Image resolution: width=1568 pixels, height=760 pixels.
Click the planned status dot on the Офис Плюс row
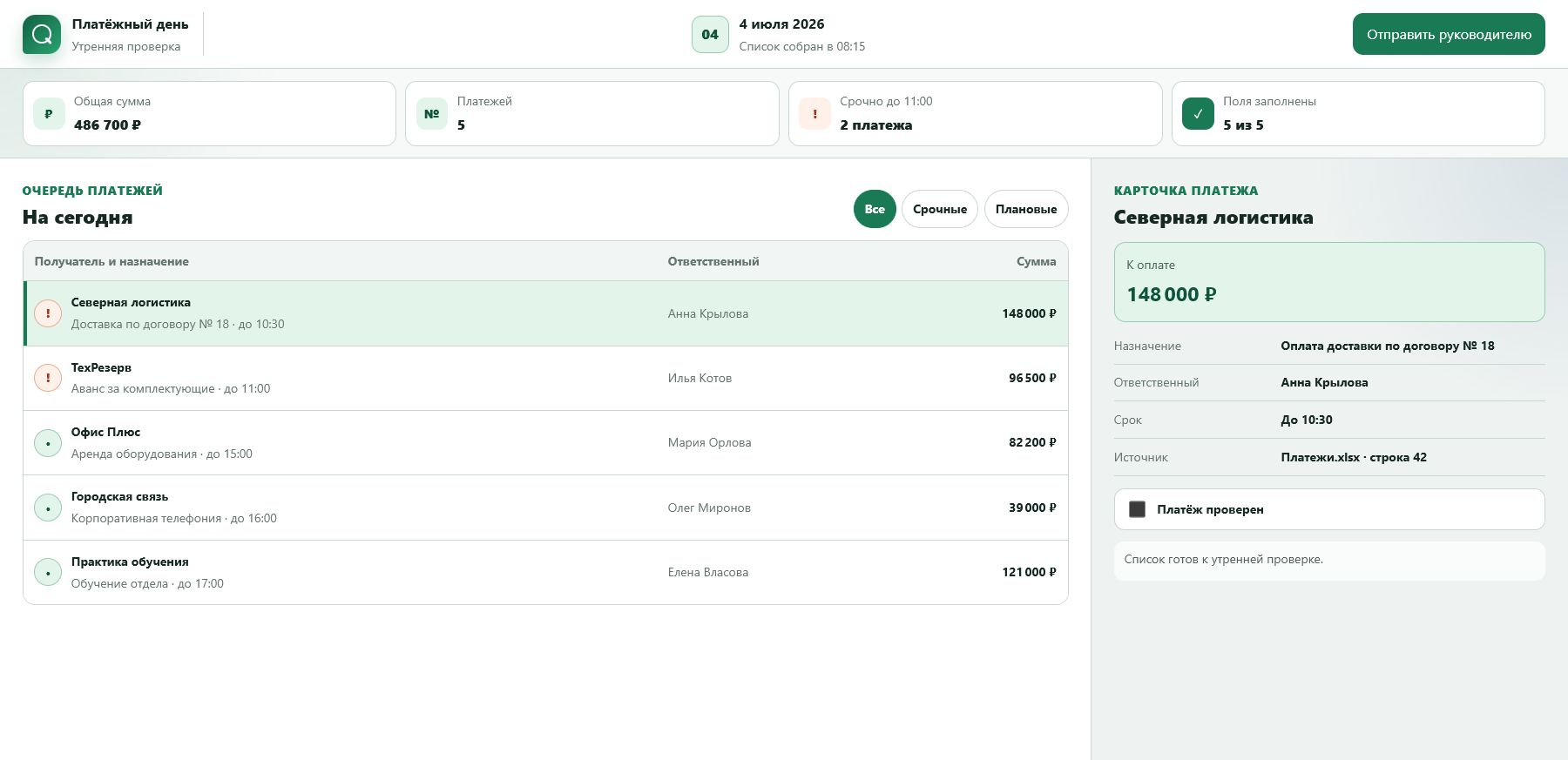(x=48, y=443)
